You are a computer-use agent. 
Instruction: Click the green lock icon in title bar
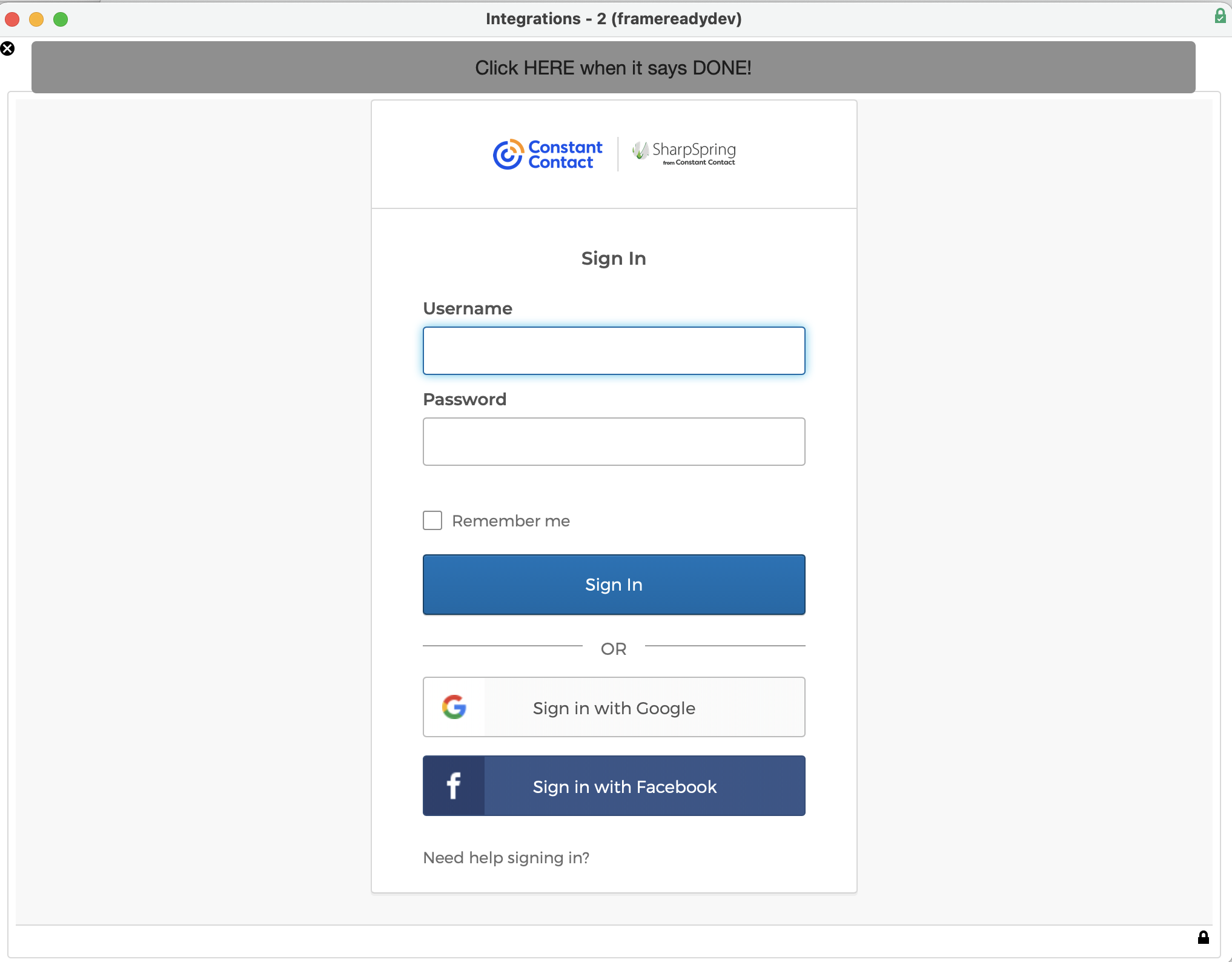point(1220,16)
